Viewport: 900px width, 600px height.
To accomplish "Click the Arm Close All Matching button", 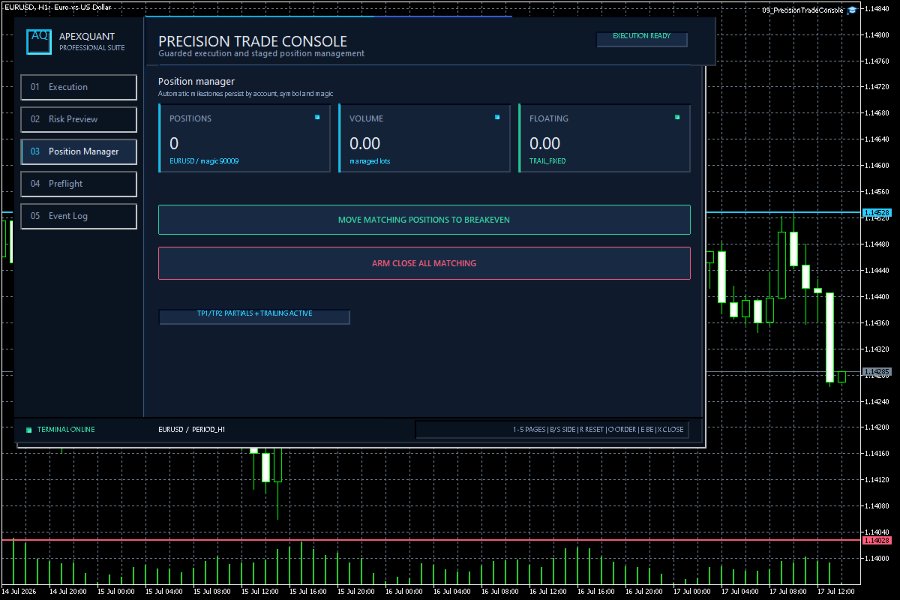I will (424, 264).
